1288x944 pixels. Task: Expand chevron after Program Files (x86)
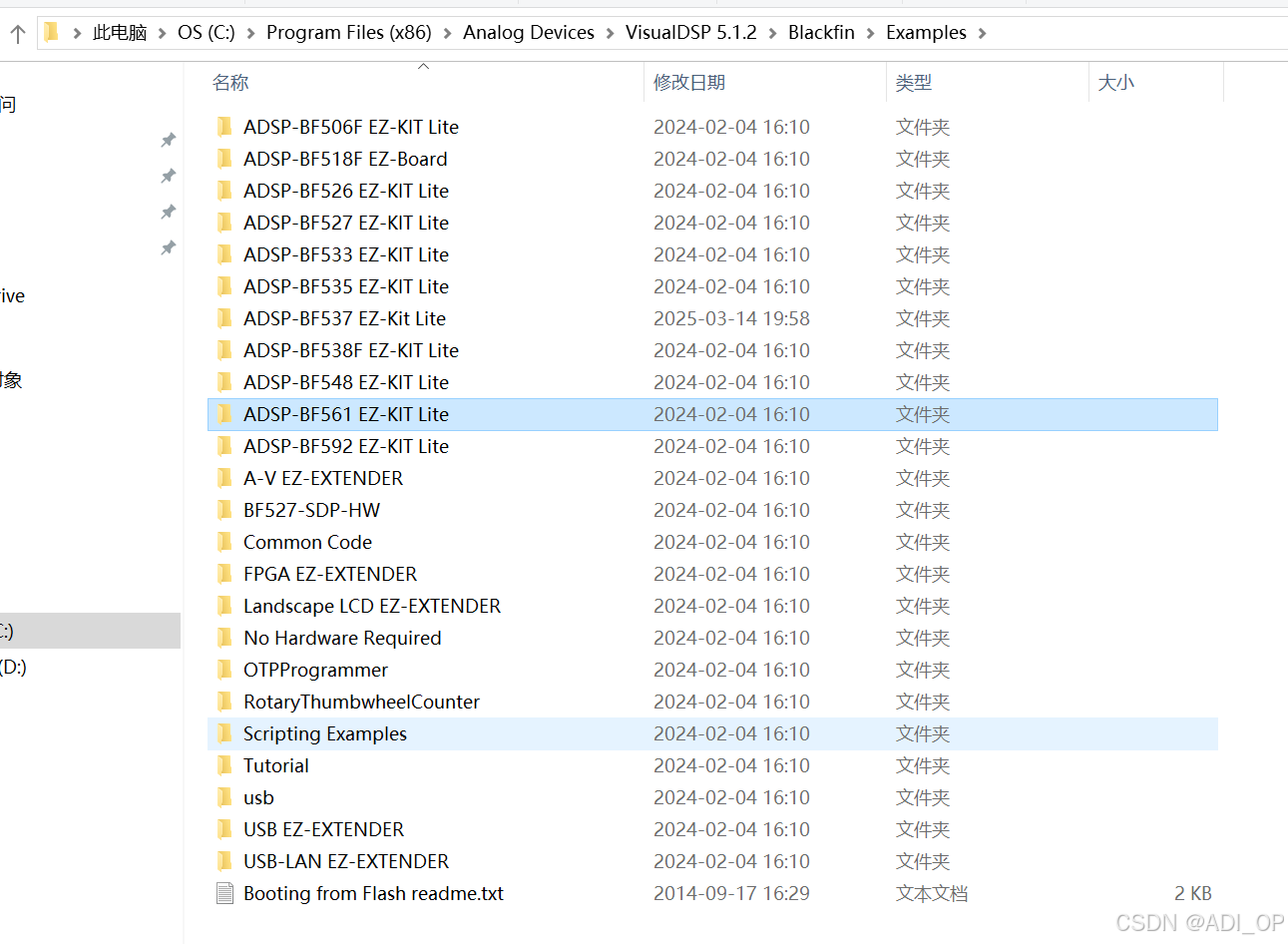447,33
